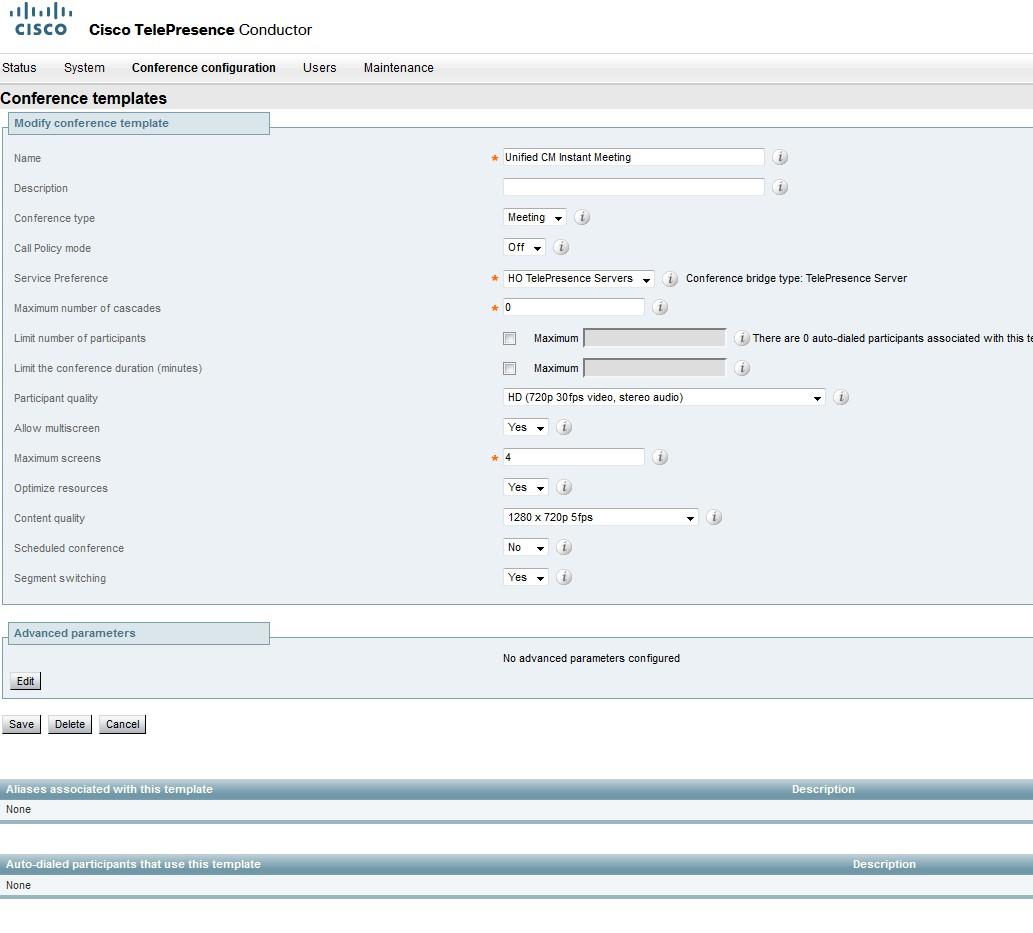This screenshot has height=933, width=1033.
Task: Click the Maximum screens input field
Action: pos(574,457)
